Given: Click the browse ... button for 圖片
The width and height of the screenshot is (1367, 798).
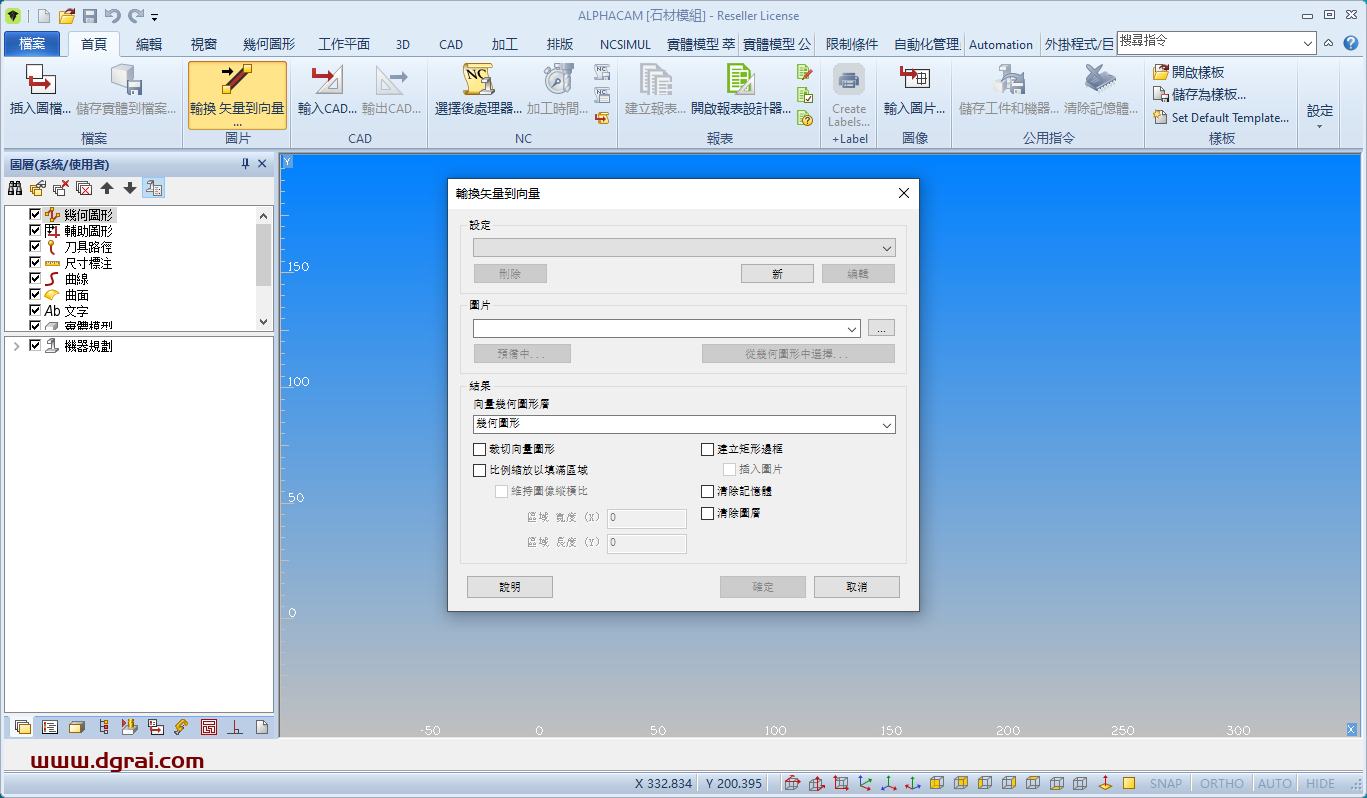Looking at the screenshot, I should coord(881,328).
